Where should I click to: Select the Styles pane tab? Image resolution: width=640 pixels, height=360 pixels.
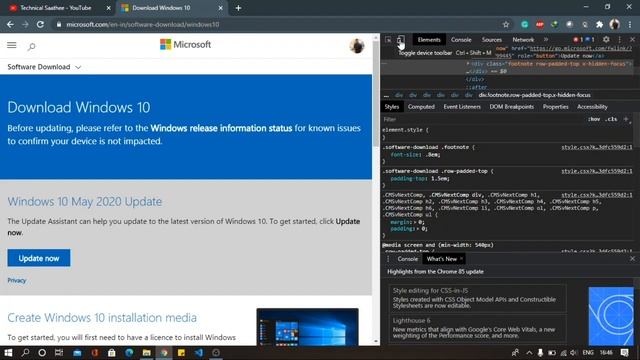tap(391, 107)
